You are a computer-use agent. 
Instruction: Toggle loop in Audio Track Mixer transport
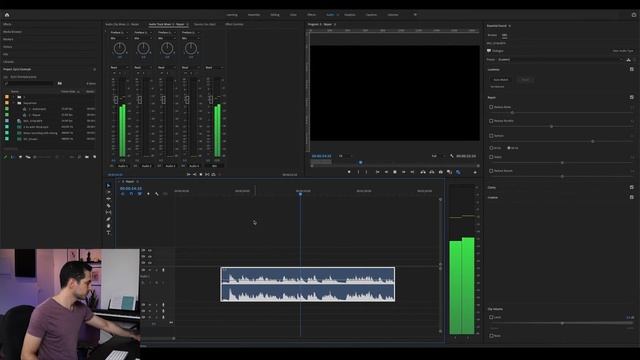point(213,175)
